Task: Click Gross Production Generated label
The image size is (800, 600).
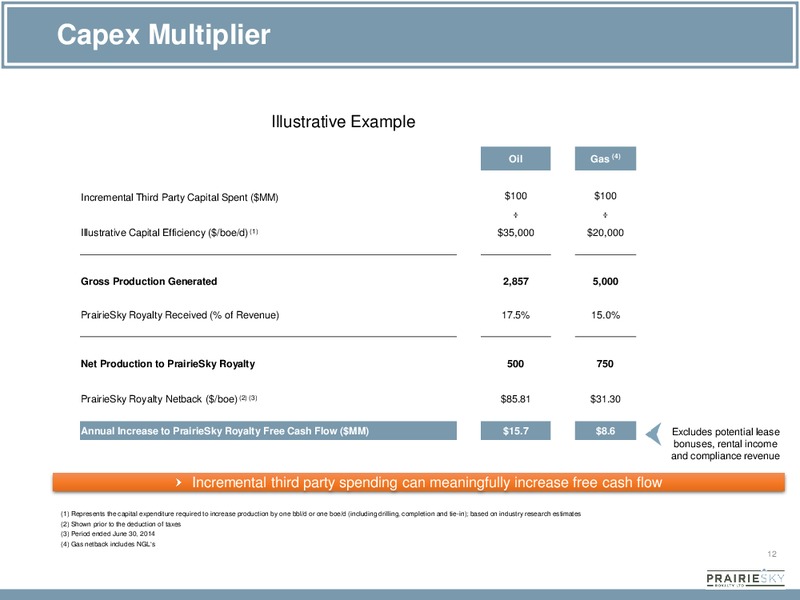Action: [x=149, y=281]
